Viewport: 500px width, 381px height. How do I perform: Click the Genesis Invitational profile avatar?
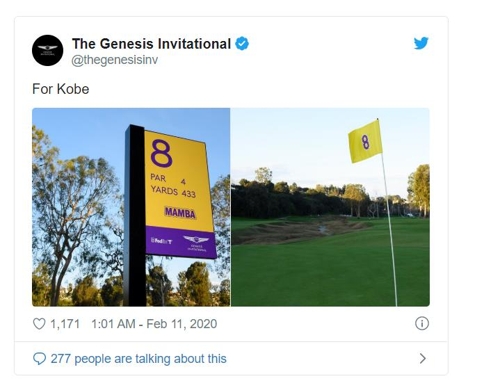48,50
